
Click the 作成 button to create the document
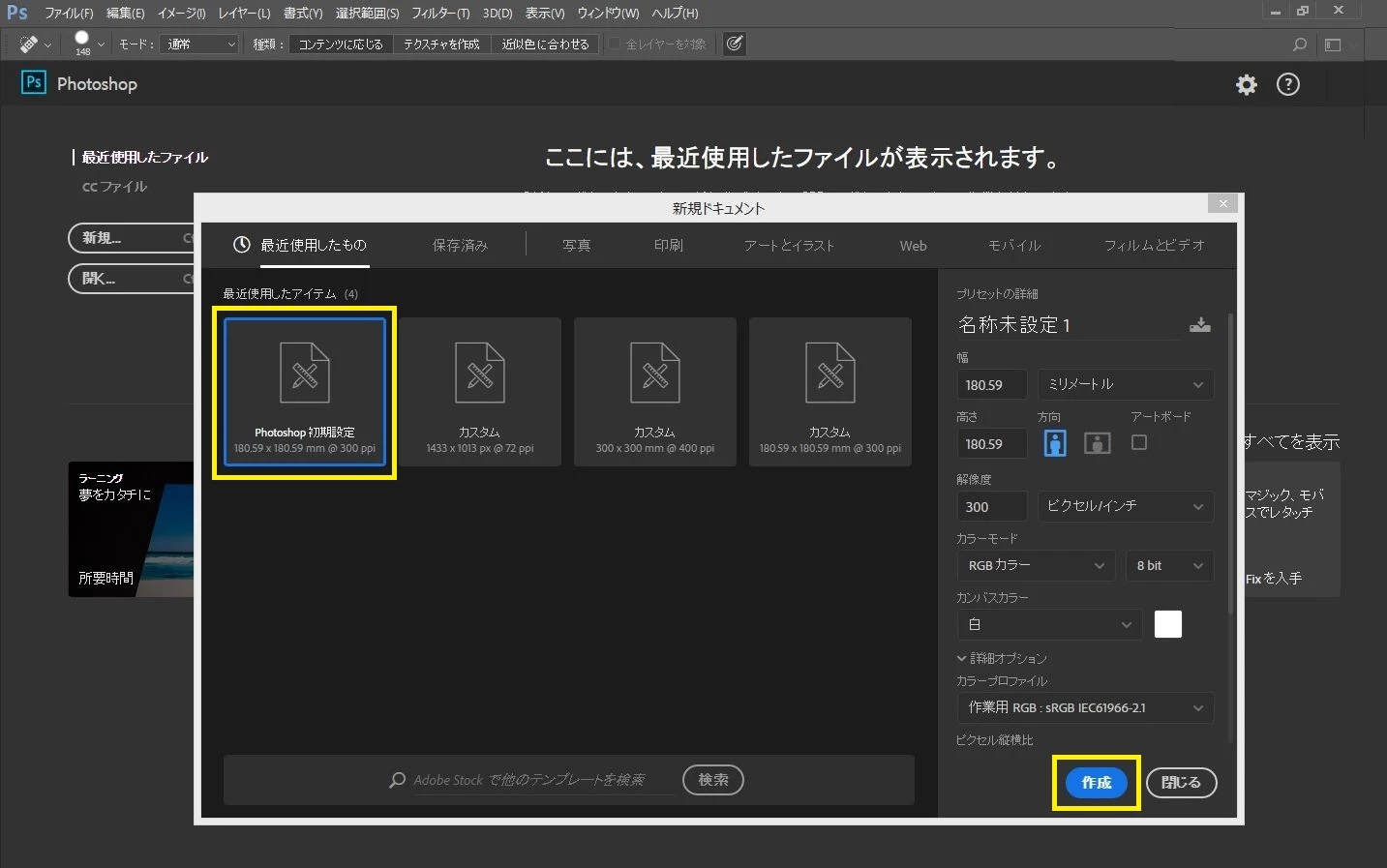pos(1097,783)
